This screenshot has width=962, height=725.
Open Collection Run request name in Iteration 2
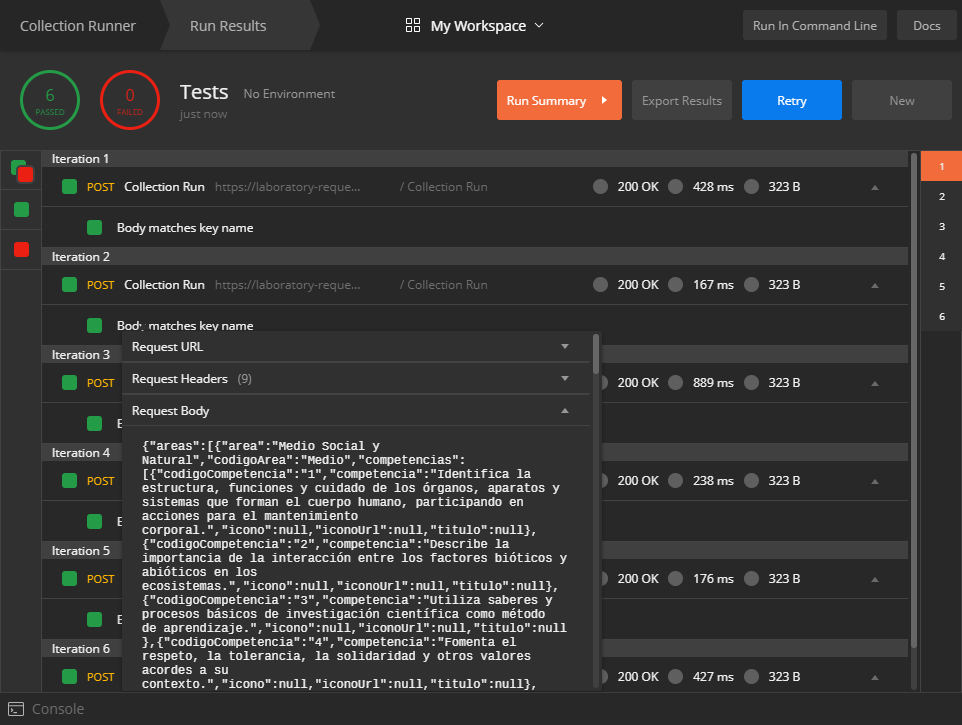click(x=164, y=285)
